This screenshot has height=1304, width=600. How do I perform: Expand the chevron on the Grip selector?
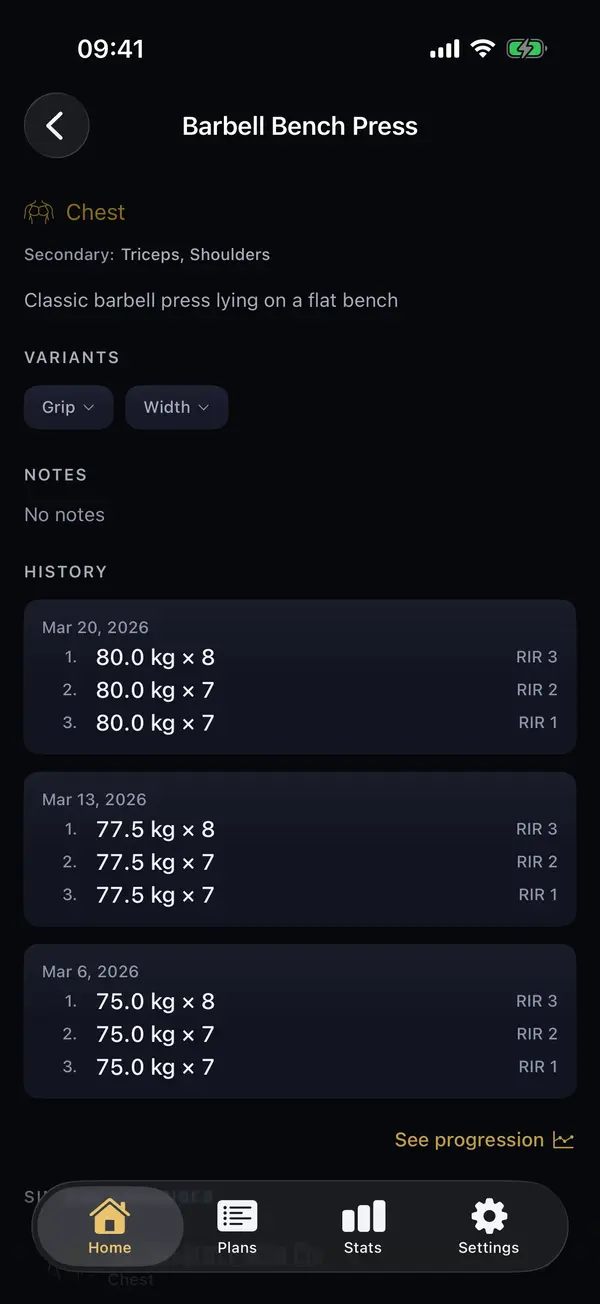(93, 407)
